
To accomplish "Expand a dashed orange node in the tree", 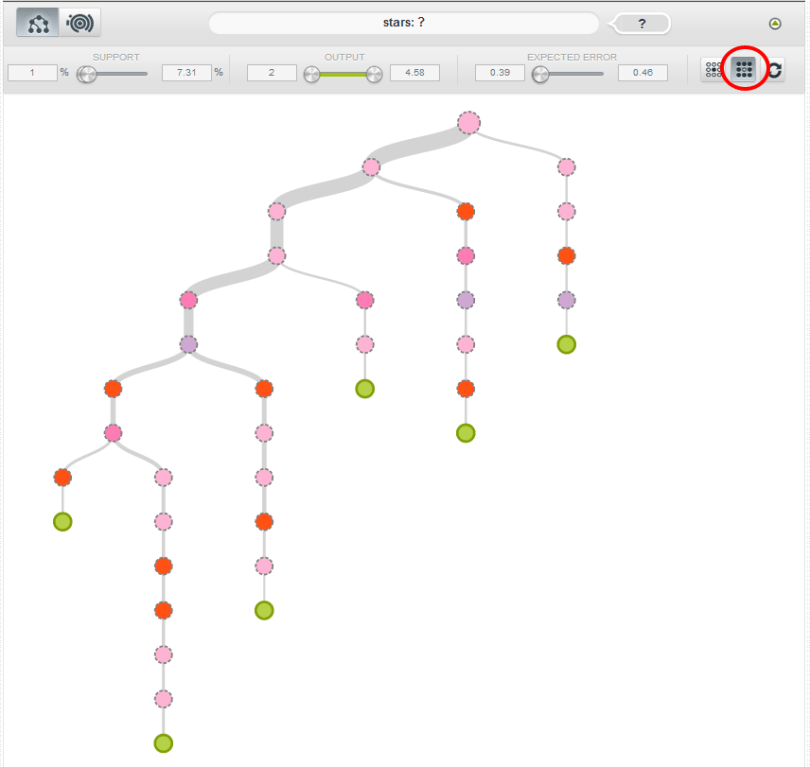I will [x=263, y=388].
